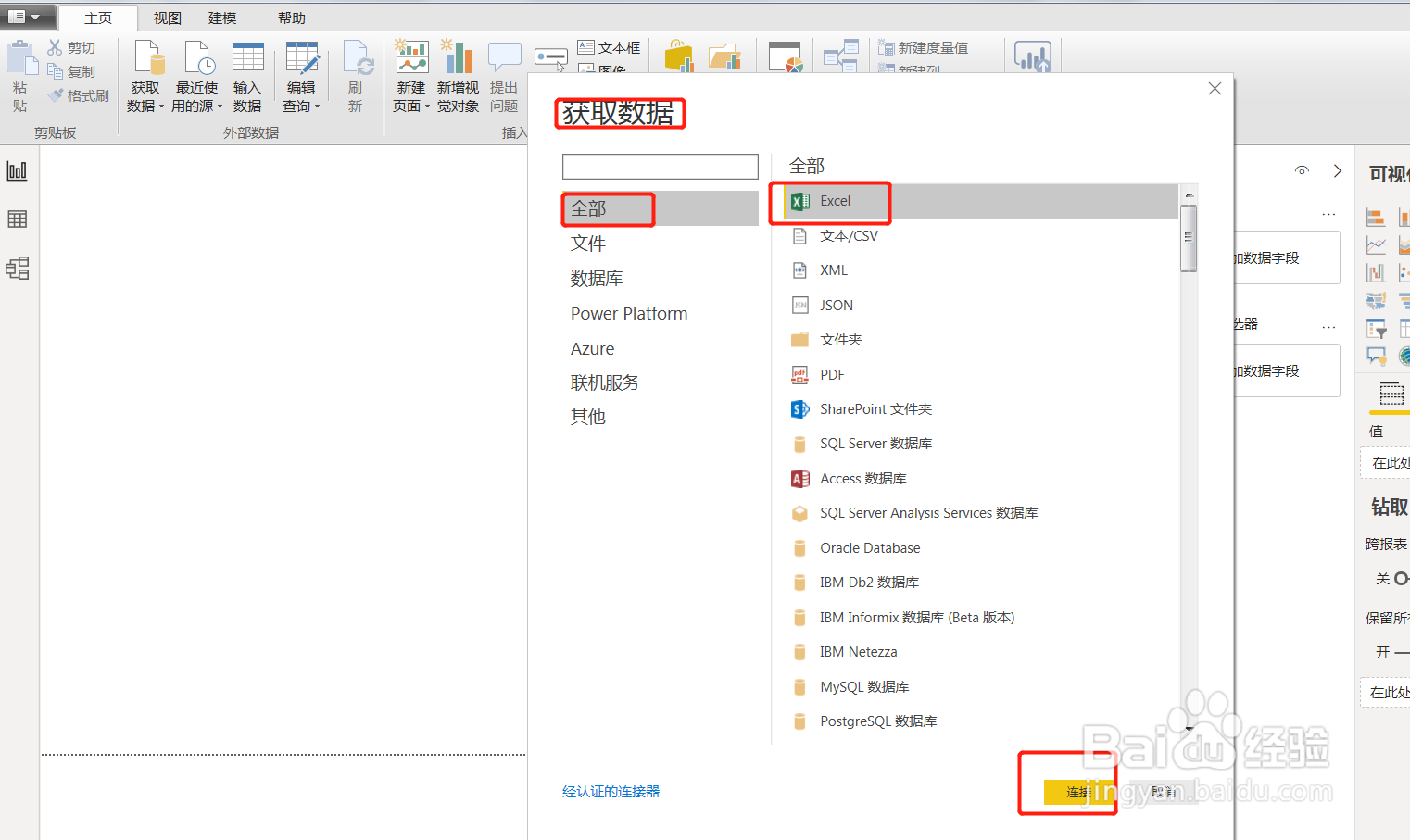Click the Publish chart icon in the ribbon
1410x840 pixels.
click(x=1033, y=57)
